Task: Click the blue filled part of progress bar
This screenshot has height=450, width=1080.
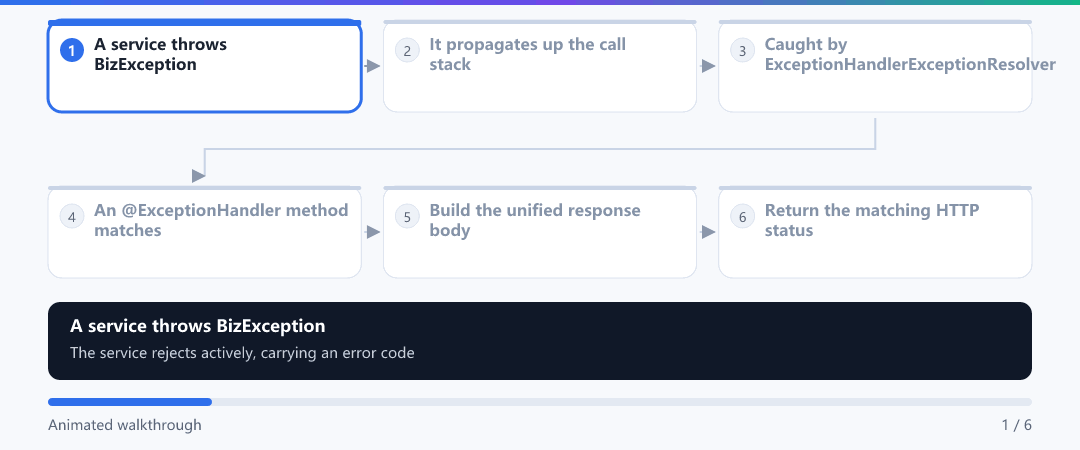Action: [x=129, y=402]
